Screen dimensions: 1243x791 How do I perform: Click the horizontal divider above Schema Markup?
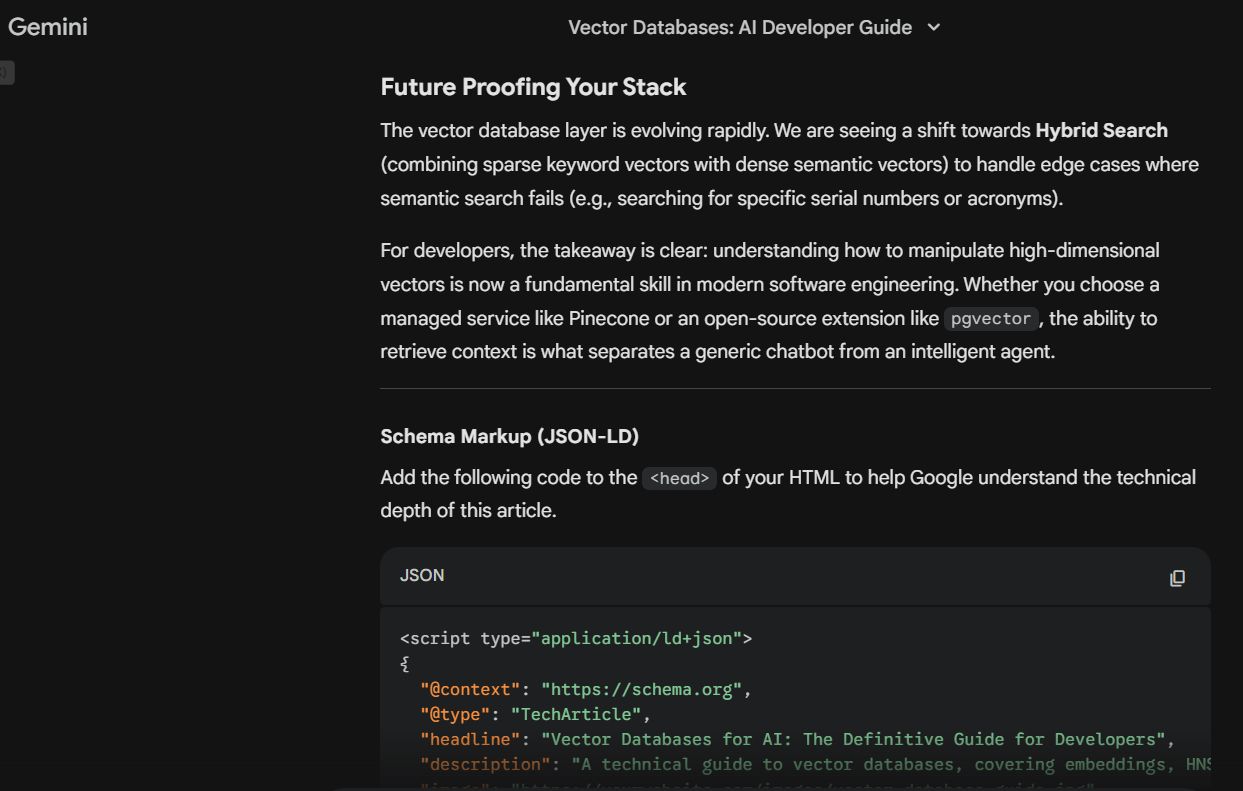click(x=795, y=388)
